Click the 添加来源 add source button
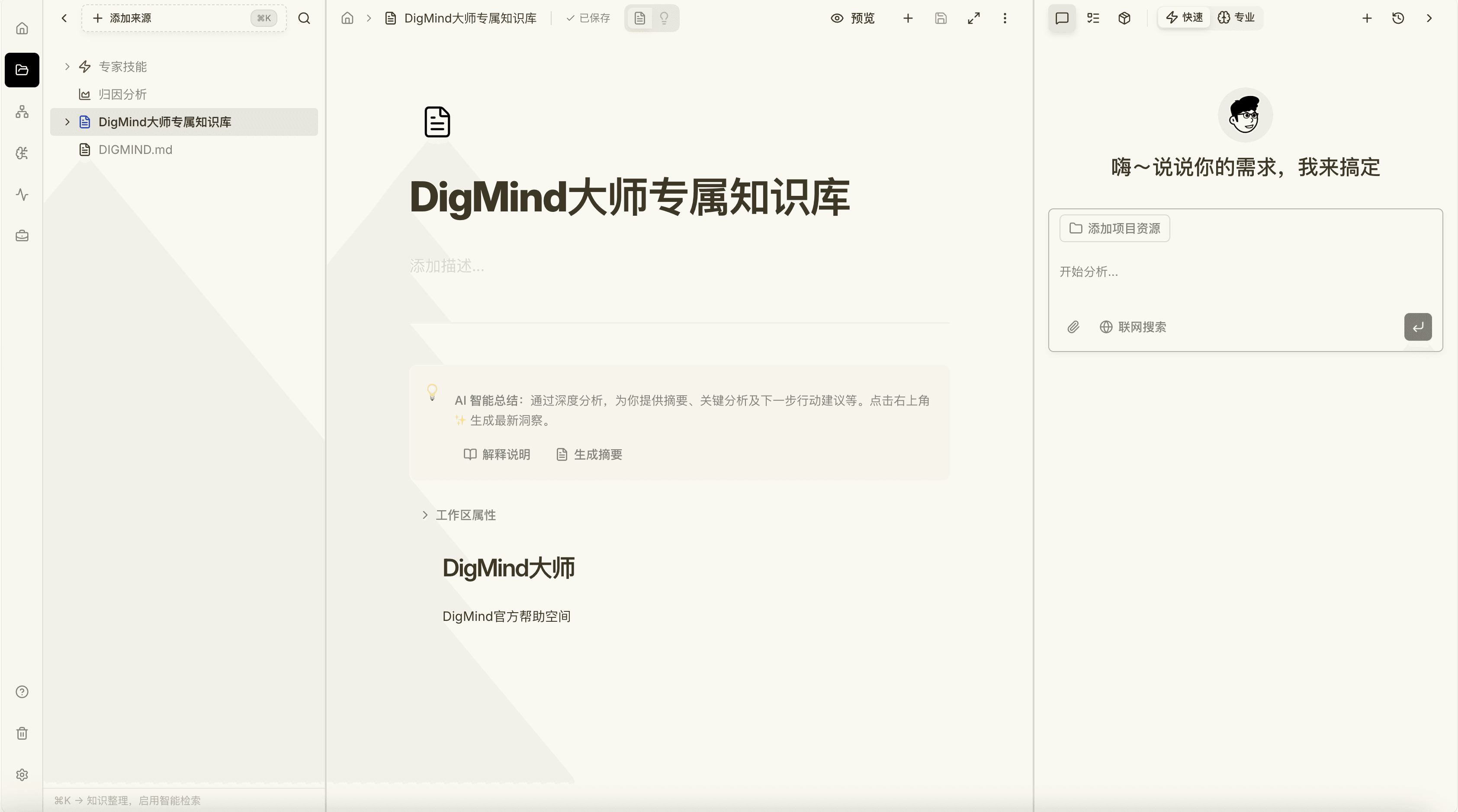This screenshot has width=1458, height=812. coord(184,18)
